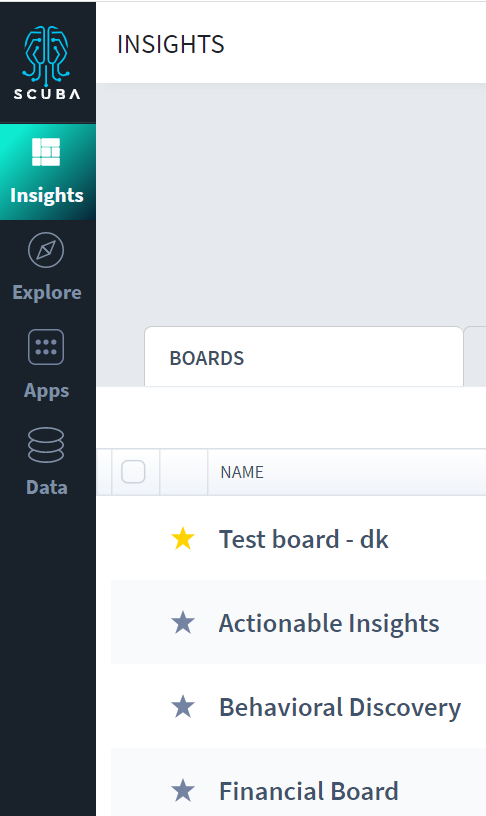Viewport: 486px width, 816px height.
Task: Sort boards by the NAME column header
Action: [x=242, y=472]
